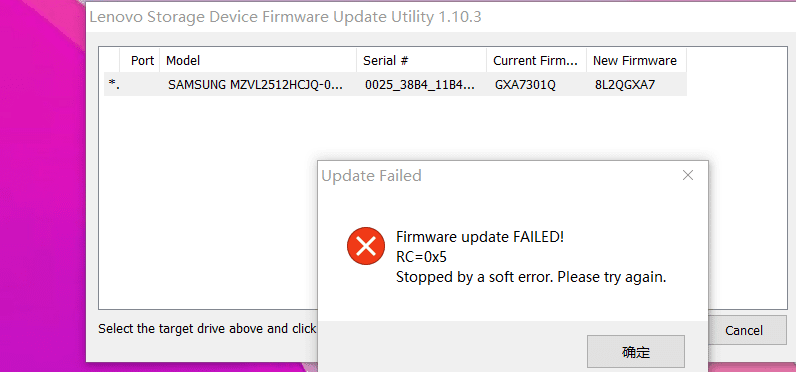Click the 'Stopped by a soft error' message
Image resolution: width=796 pixels, height=372 pixels.
pyautogui.click(x=531, y=278)
